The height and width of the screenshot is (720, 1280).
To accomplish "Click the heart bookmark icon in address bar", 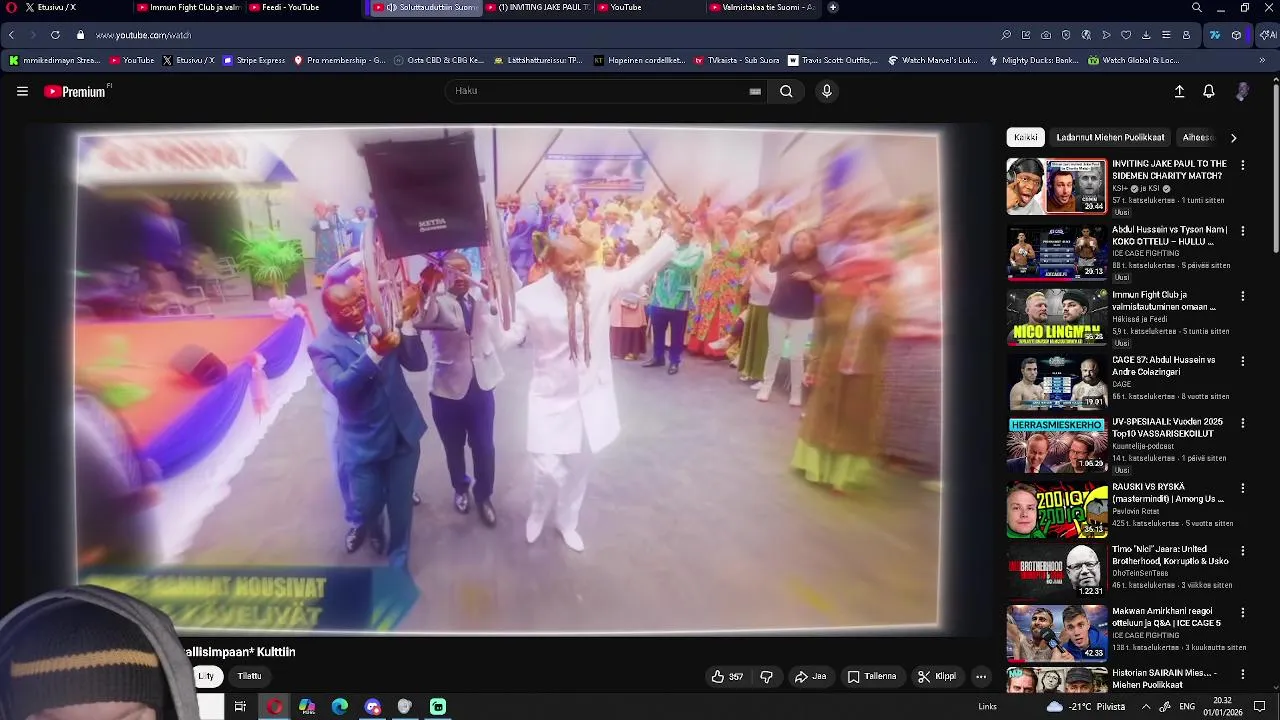I will coord(1126,35).
